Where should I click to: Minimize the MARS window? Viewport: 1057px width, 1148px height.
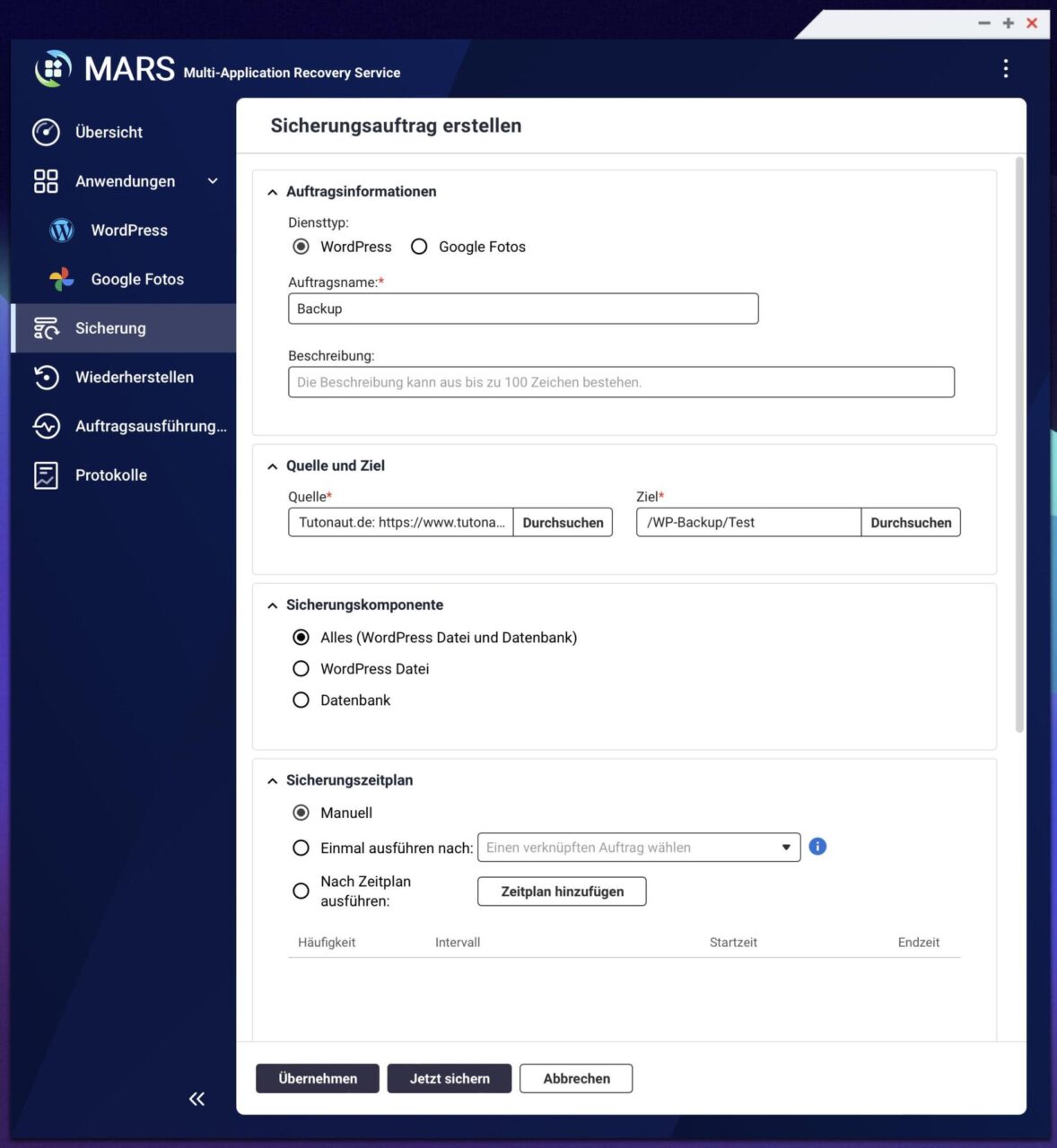pos(984,23)
